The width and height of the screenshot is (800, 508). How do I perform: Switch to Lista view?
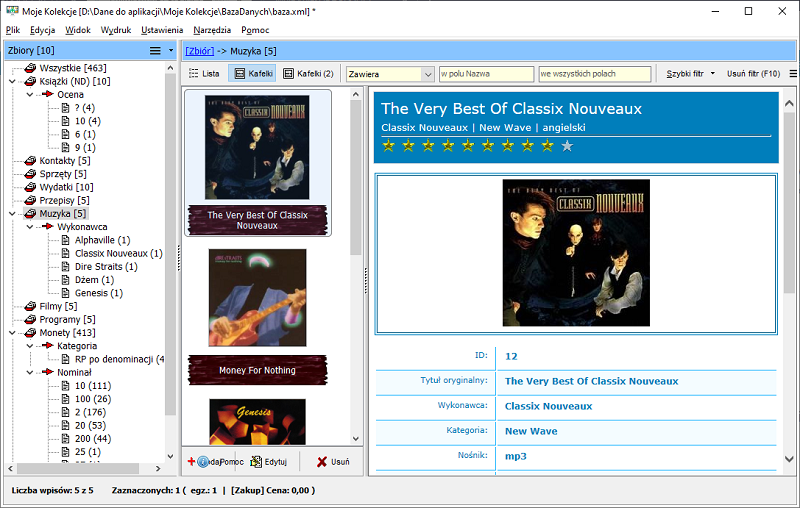(x=204, y=74)
